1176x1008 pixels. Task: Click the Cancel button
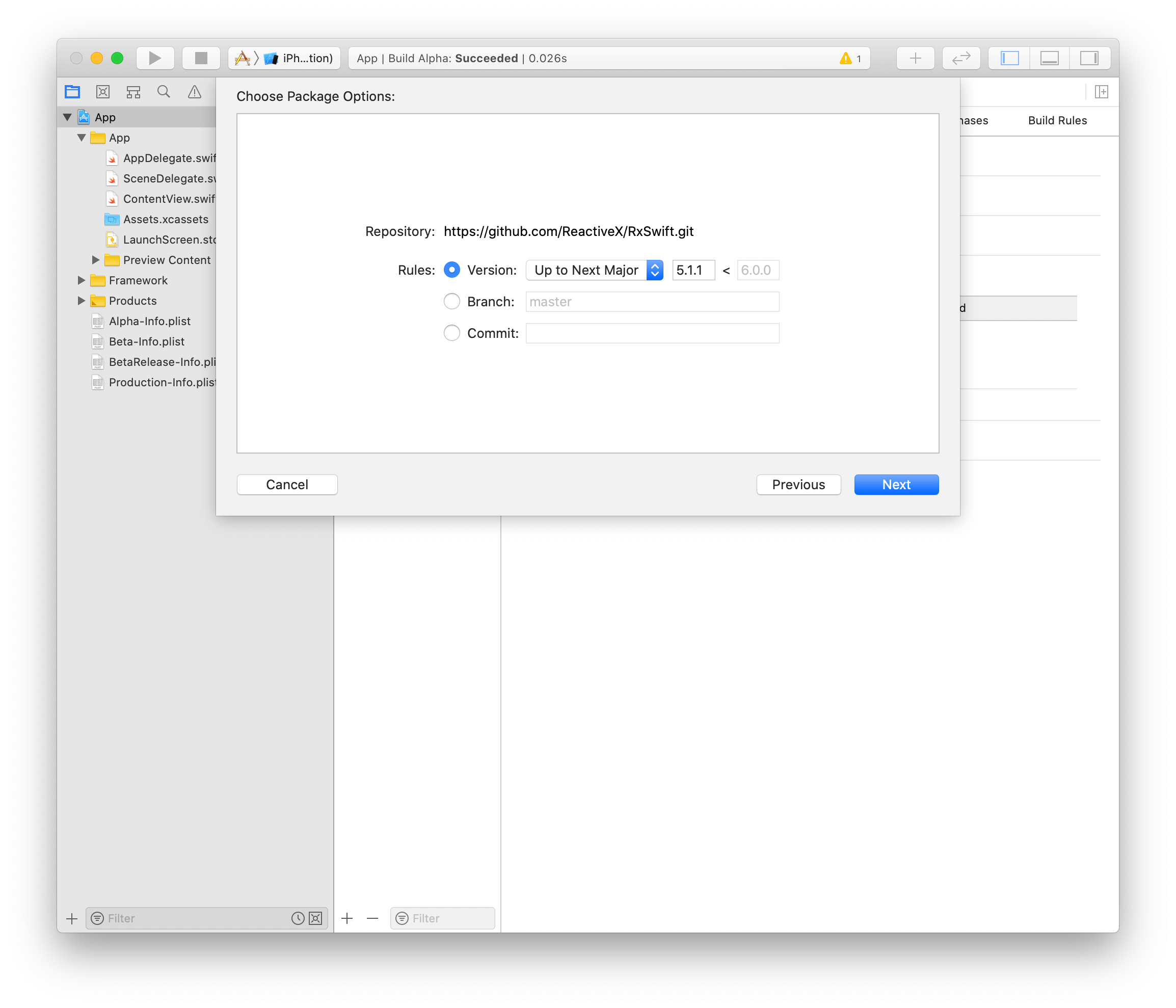coord(287,485)
